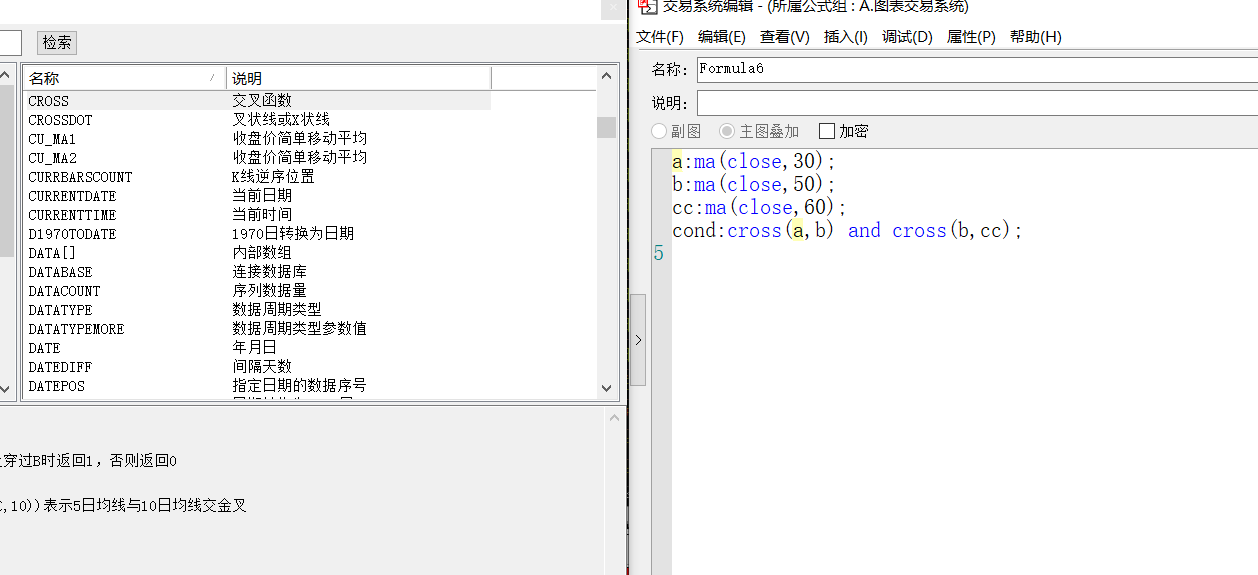Select the 副图 radio button
Viewport: 1258px width, 575px height.
tap(676, 131)
